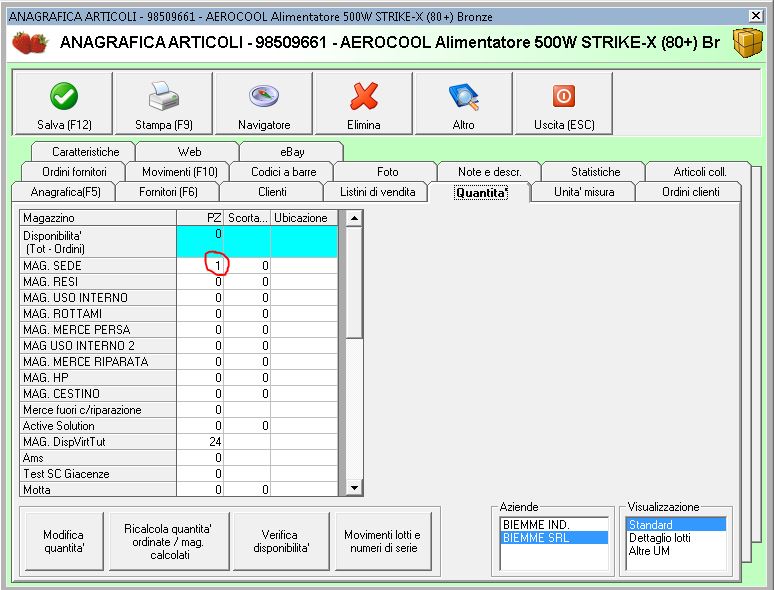The width and height of the screenshot is (774, 590).
Task: Click PZ value 1 for MAG. SEDE
Action: click(217, 266)
